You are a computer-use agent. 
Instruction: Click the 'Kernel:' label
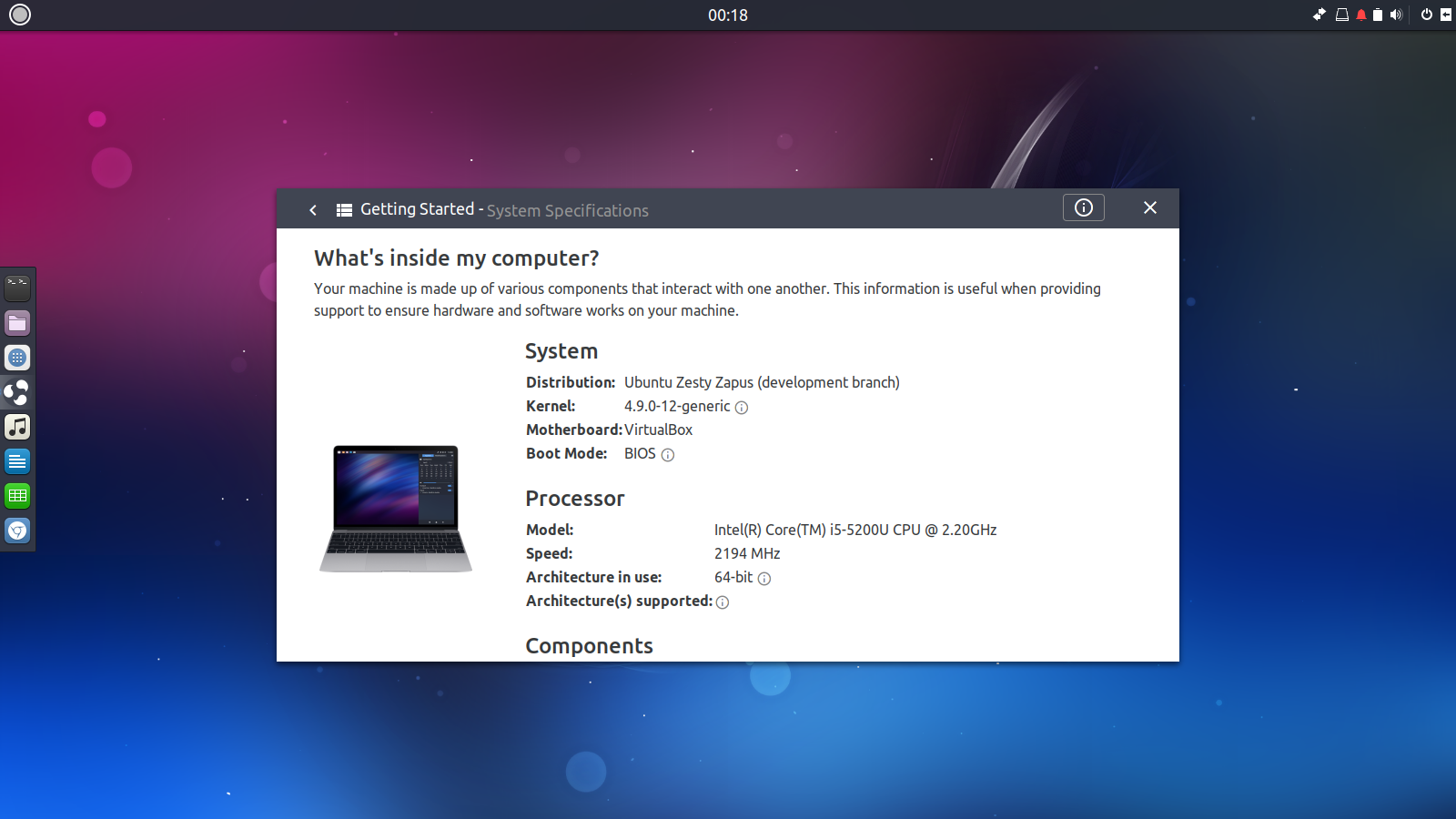tap(551, 406)
